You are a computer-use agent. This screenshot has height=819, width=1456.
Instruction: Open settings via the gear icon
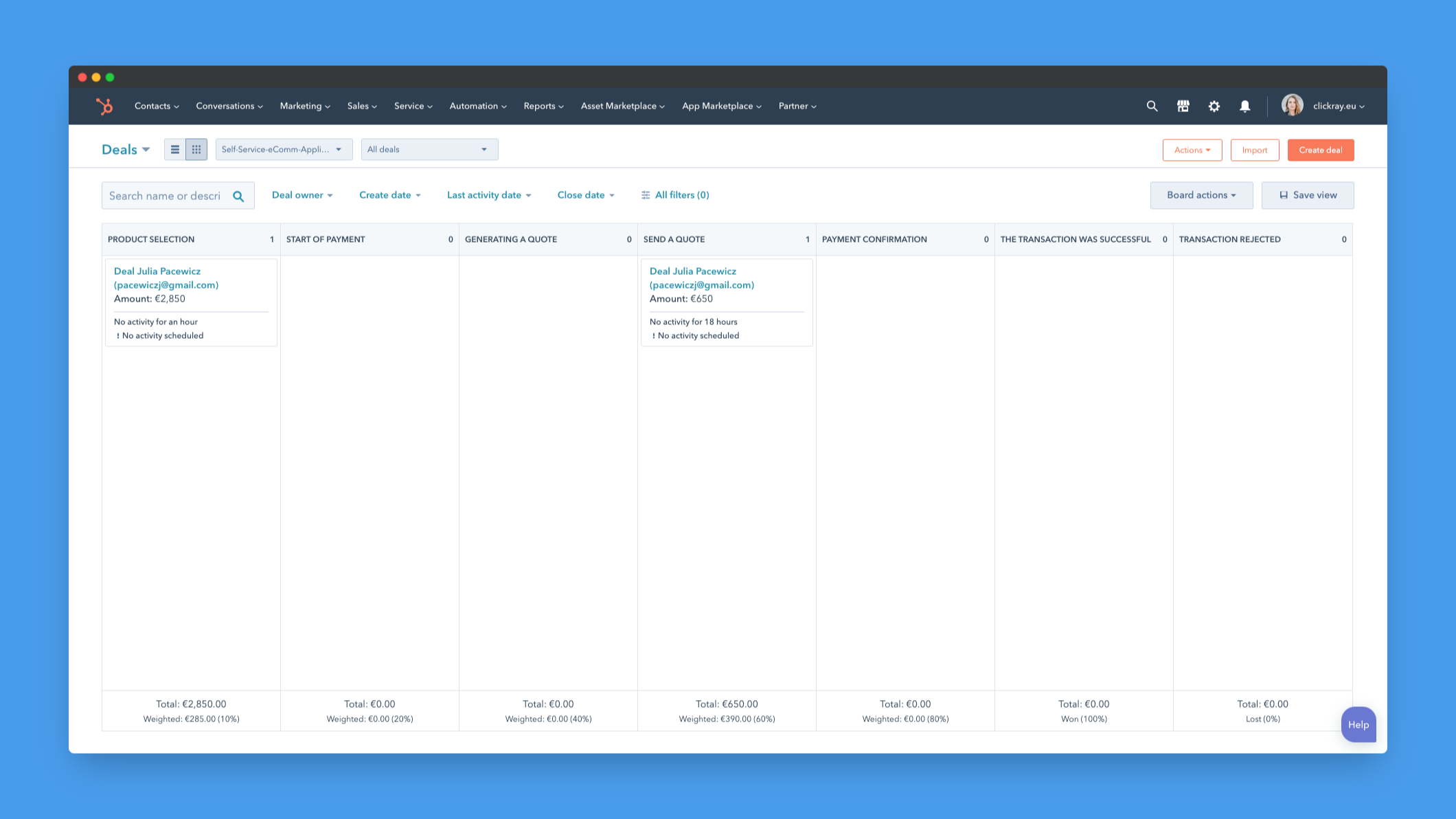click(1214, 106)
